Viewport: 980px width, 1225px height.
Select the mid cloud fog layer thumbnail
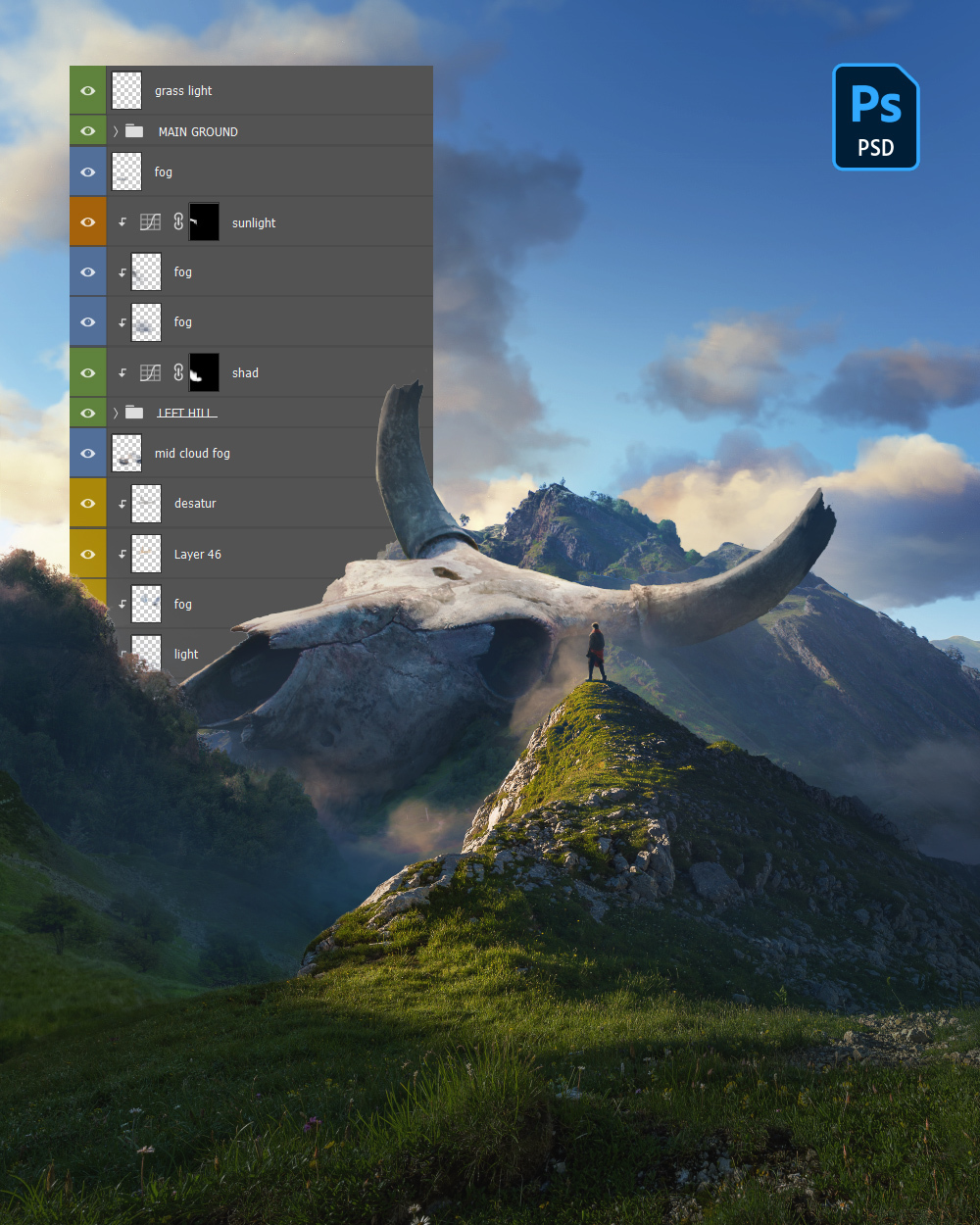126,453
